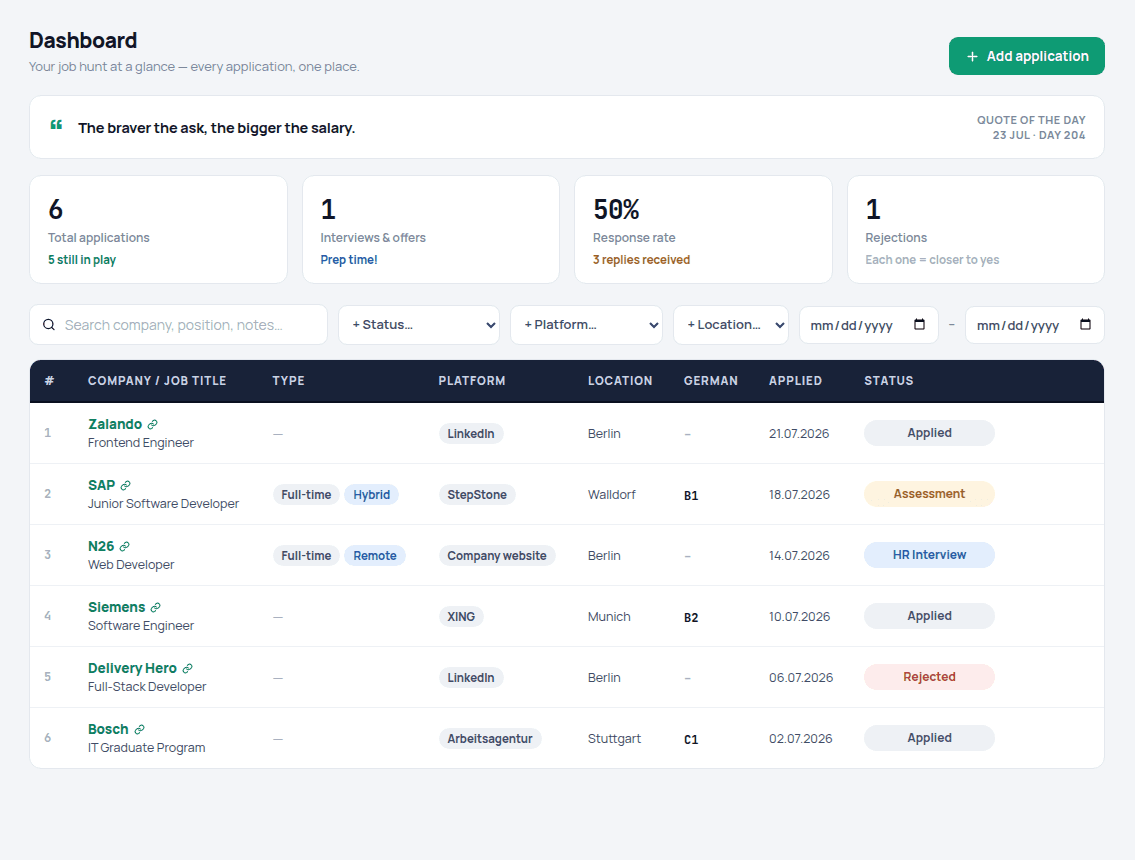The width and height of the screenshot is (1135, 860).
Task: Click the Applied column header
Action: (x=796, y=381)
